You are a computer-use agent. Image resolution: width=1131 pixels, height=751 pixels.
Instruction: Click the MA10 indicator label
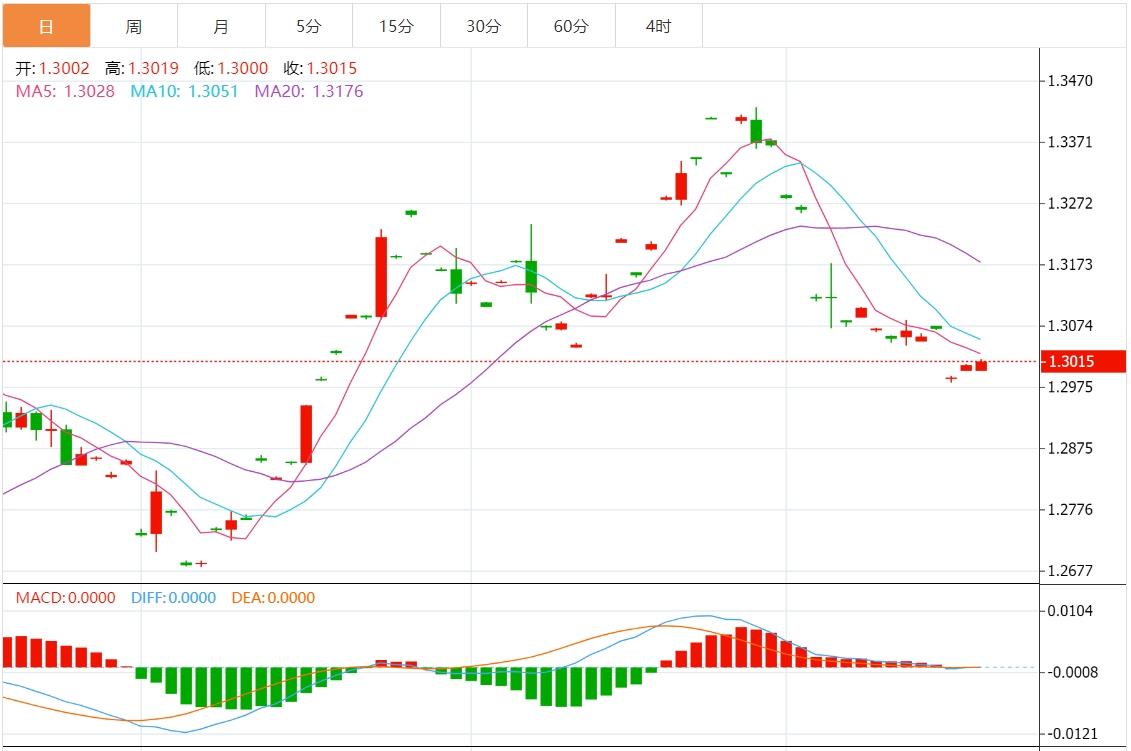184,91
